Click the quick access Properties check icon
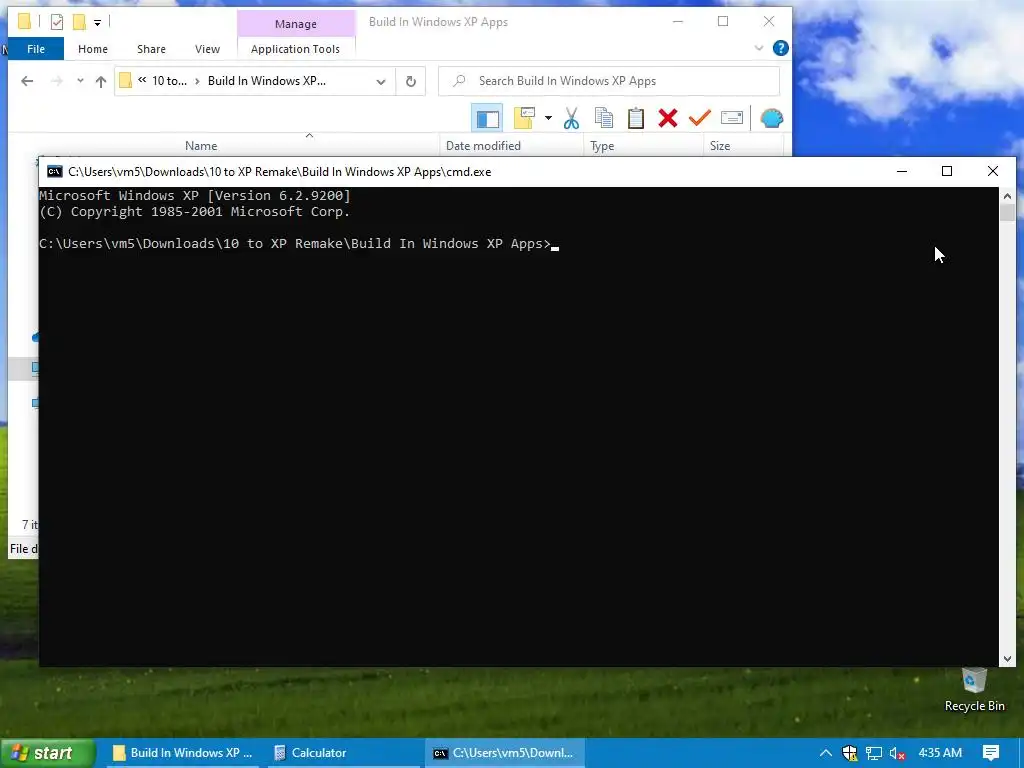 pyautogui.click(x=57, y=22)
